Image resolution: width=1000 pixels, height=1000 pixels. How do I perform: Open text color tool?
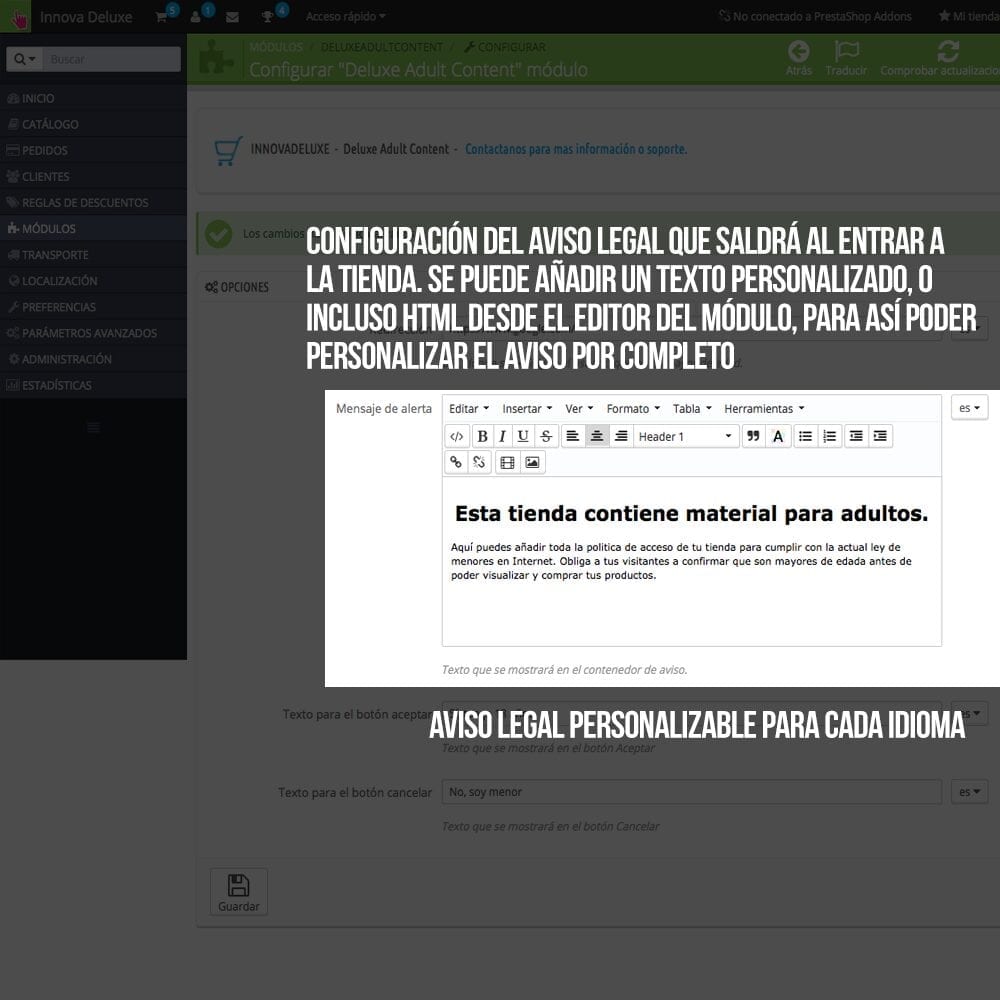(777, 436)
